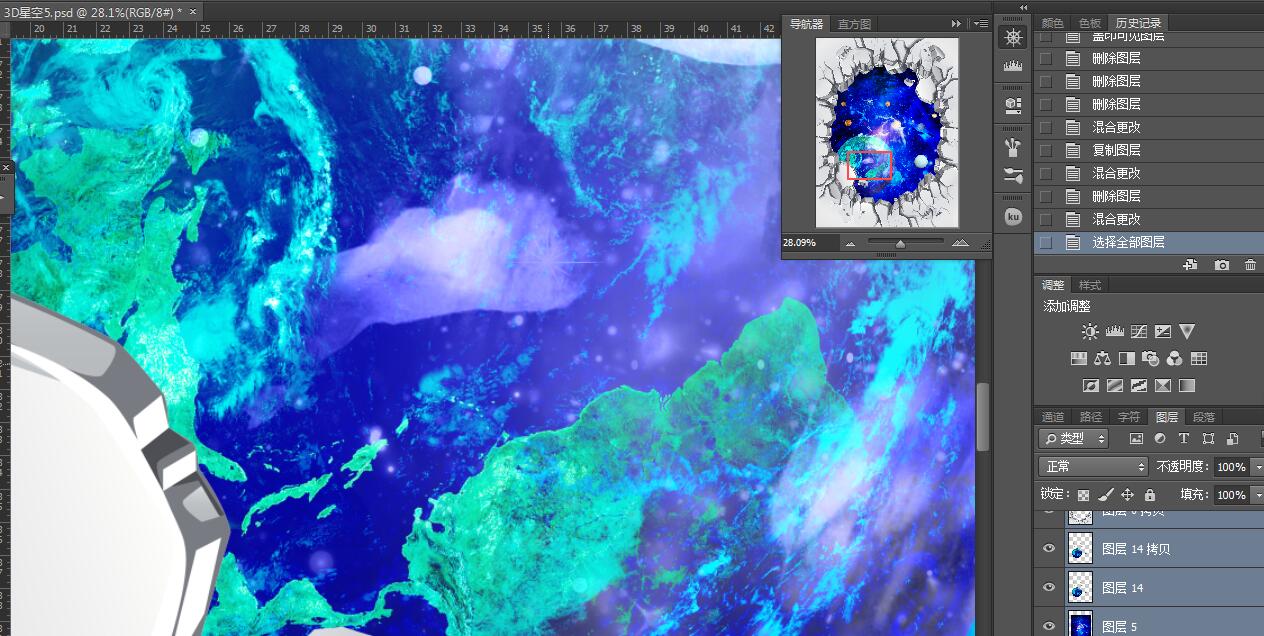Set history brush source at 选择全部图层
Viewport: 1264px width, 636px height.
[1046, 242]
